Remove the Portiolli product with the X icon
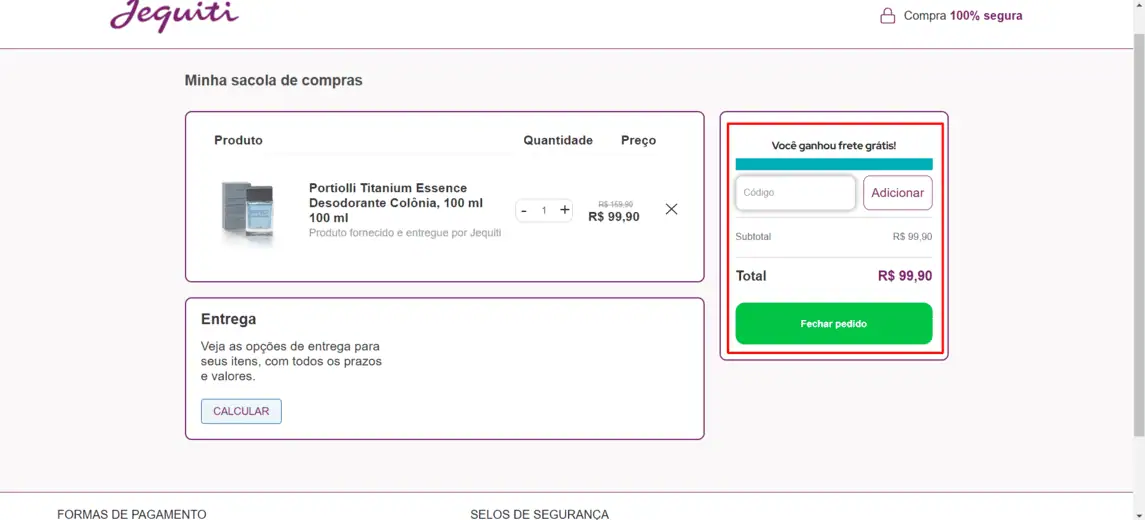 click(672, 209)
